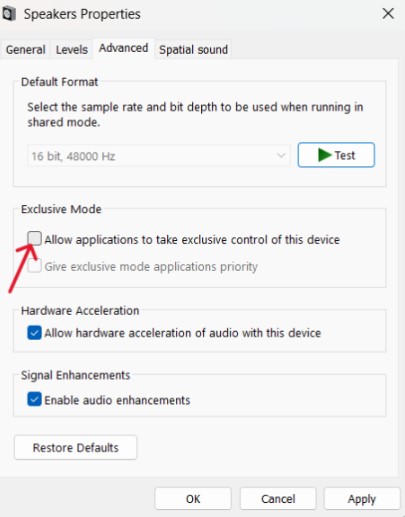Switch to the General tab
The height and width of the screenshot is (517, 405).
tap(26, 50)
